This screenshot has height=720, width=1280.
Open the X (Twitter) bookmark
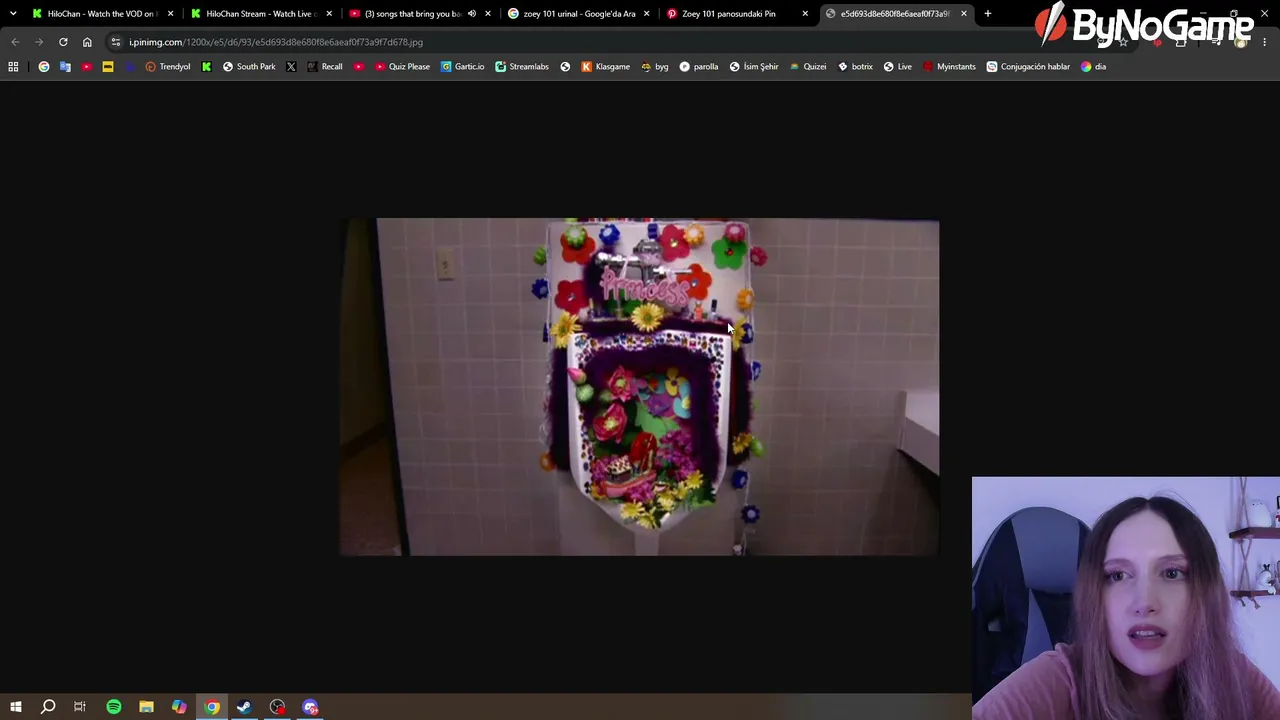click(x=291, y=67)
